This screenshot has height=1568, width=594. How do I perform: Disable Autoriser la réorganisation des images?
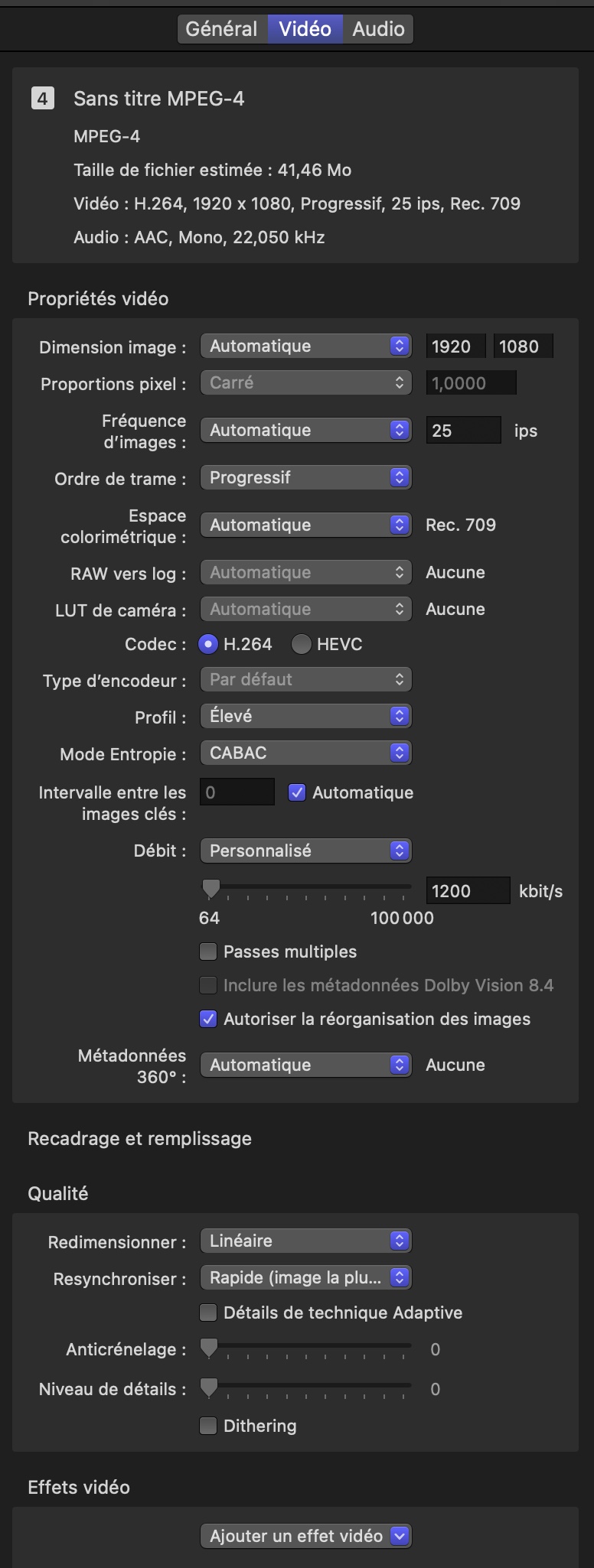coord(208,1019)
